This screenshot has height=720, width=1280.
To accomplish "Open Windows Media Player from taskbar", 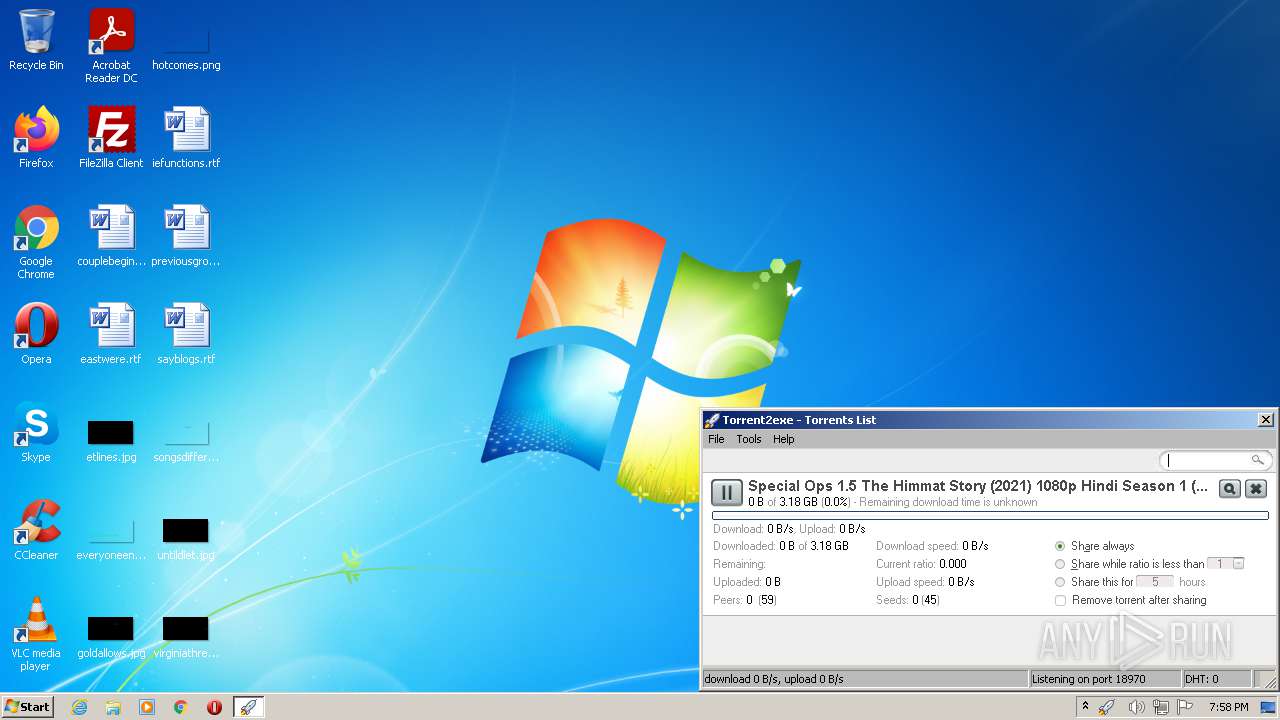I will 147,707.
